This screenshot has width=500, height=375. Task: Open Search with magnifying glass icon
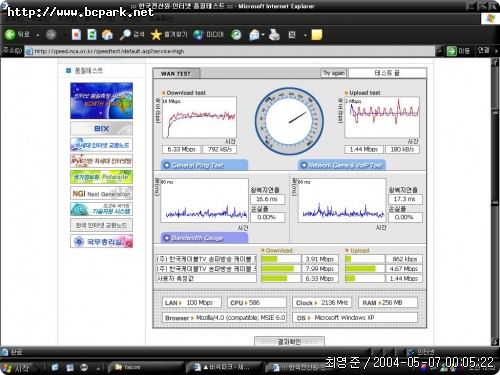(x=132, y=34)
